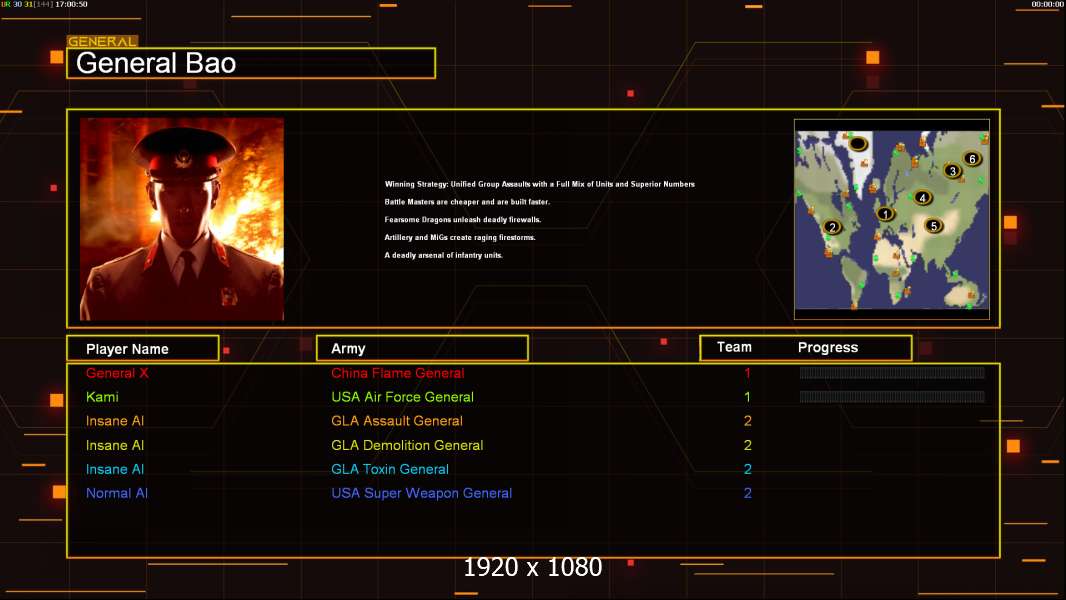The image size is (1066, 600).
Task: Select Insane AI with GLA Assault General
Action: coord(115,421)
